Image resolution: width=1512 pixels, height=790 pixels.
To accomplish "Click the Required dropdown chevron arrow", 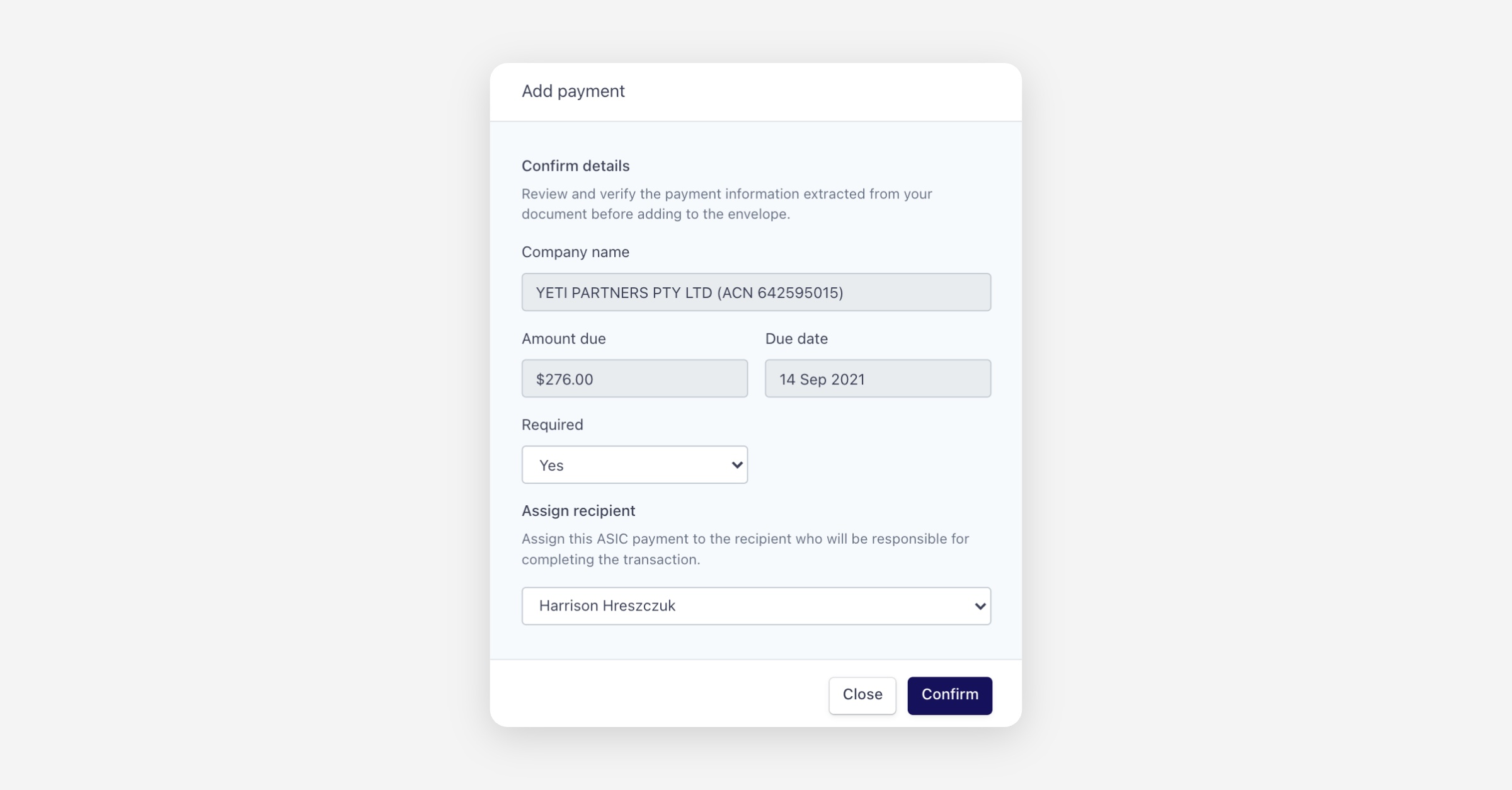I will pyautogui.click(x=736, y=465).
